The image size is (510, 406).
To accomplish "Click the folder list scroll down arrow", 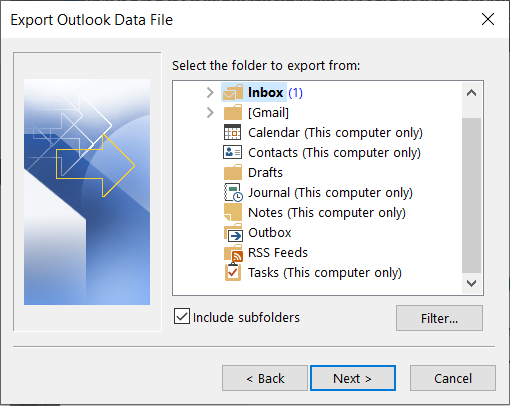I will [x=471, y=283].
